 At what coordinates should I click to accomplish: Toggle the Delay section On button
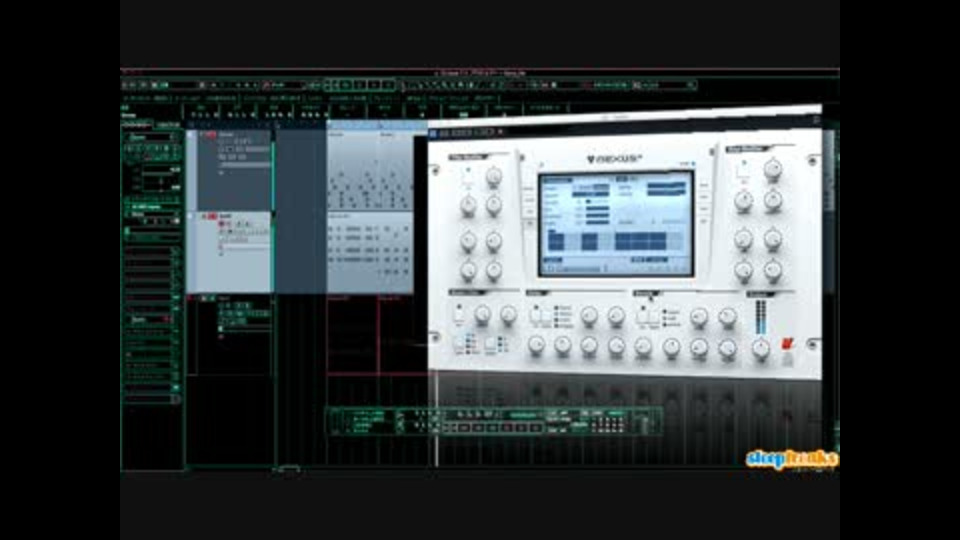(x=535, y=315)
